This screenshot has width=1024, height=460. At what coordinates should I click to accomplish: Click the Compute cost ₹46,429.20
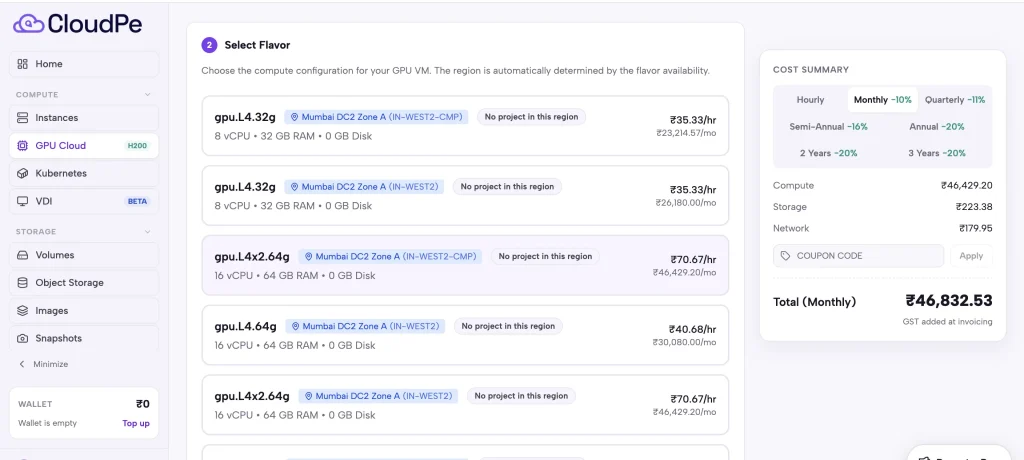coord(967,186)
